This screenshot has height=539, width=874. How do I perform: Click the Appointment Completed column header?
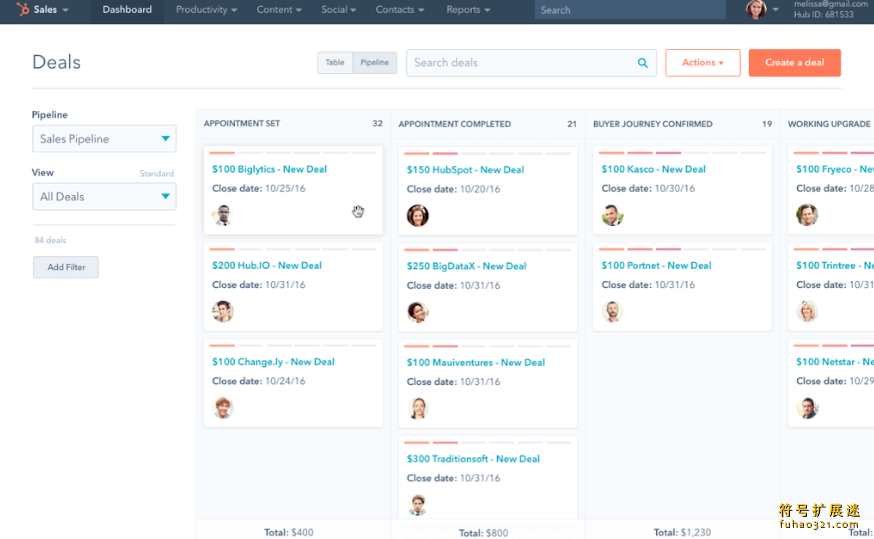454,124
